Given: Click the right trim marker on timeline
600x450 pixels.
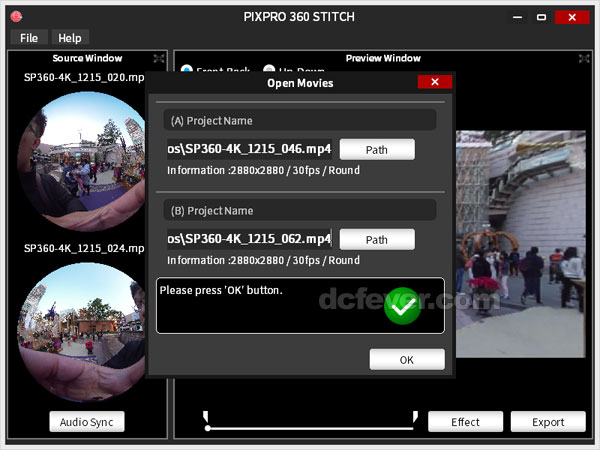Looking at the screenshot, I should [415, 417].
